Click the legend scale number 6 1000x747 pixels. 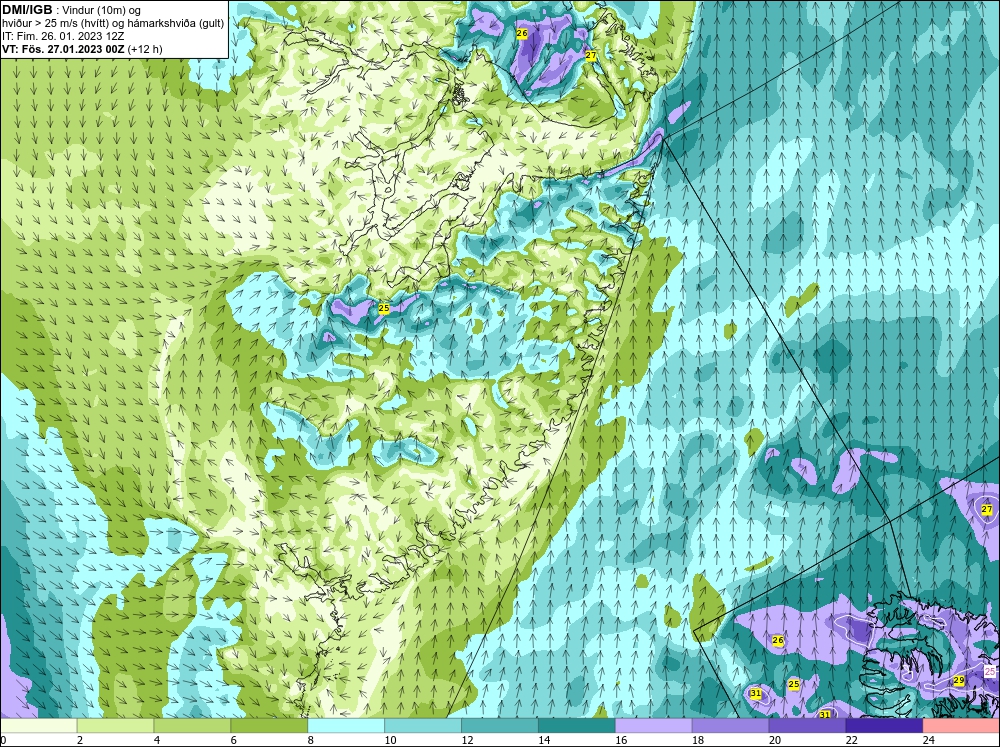click(x=233, y=740)
